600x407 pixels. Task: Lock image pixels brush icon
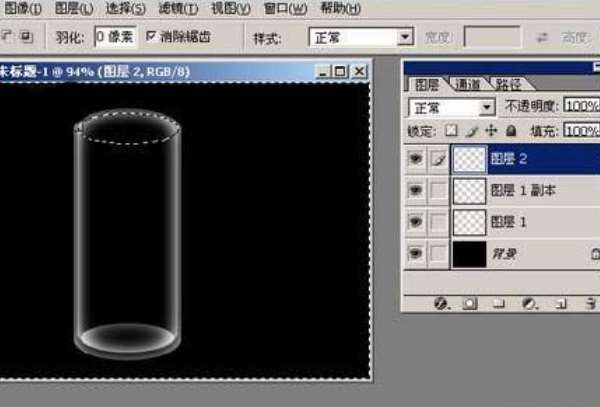pyautogui.click(x=472, y=131)
